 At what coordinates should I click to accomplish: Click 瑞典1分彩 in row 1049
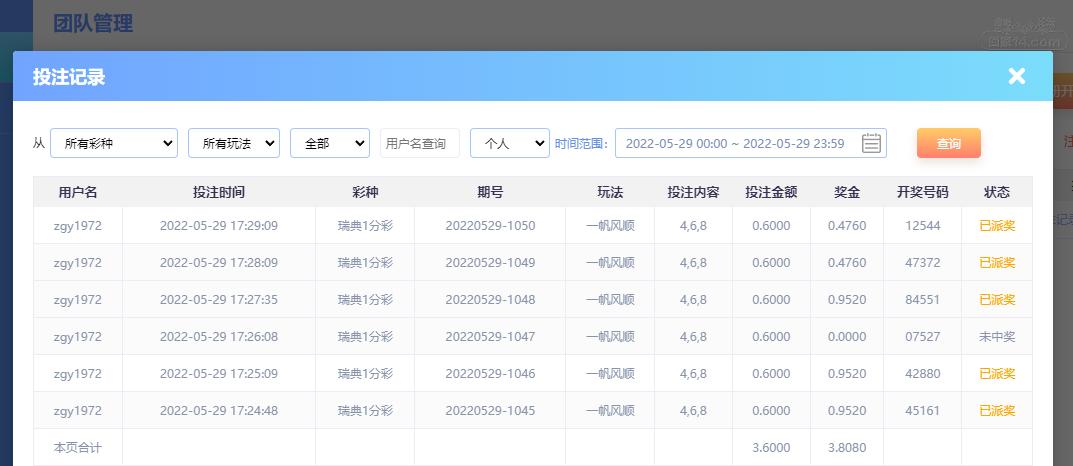(365, 263)
